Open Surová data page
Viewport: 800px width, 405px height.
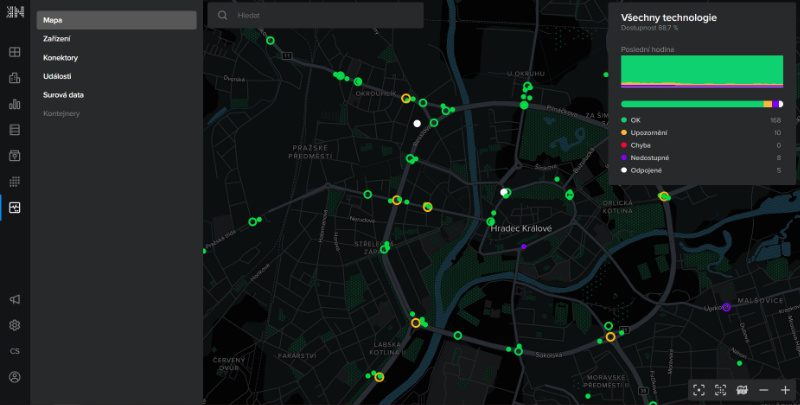63,95
